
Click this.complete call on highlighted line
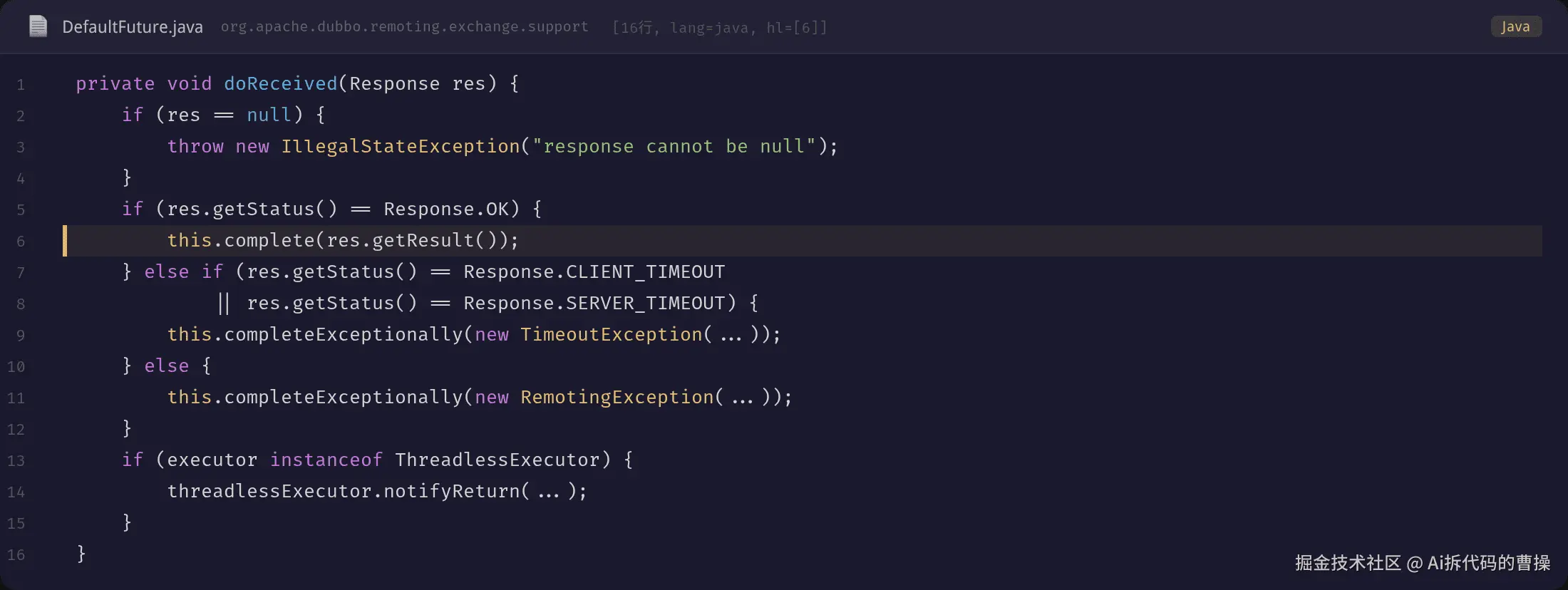tap(241, 240)
